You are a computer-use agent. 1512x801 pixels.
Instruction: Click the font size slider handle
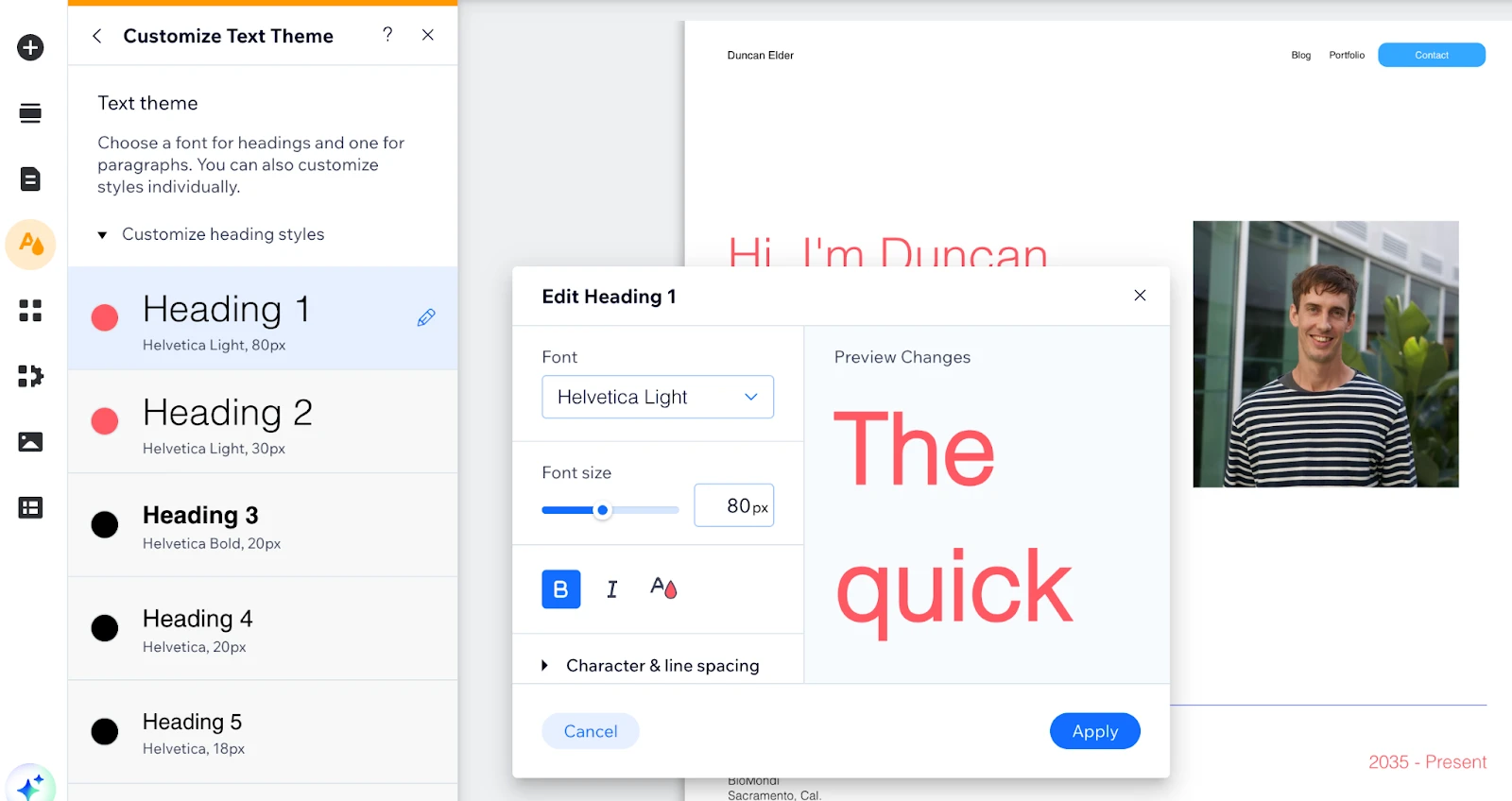click(602, 510)
